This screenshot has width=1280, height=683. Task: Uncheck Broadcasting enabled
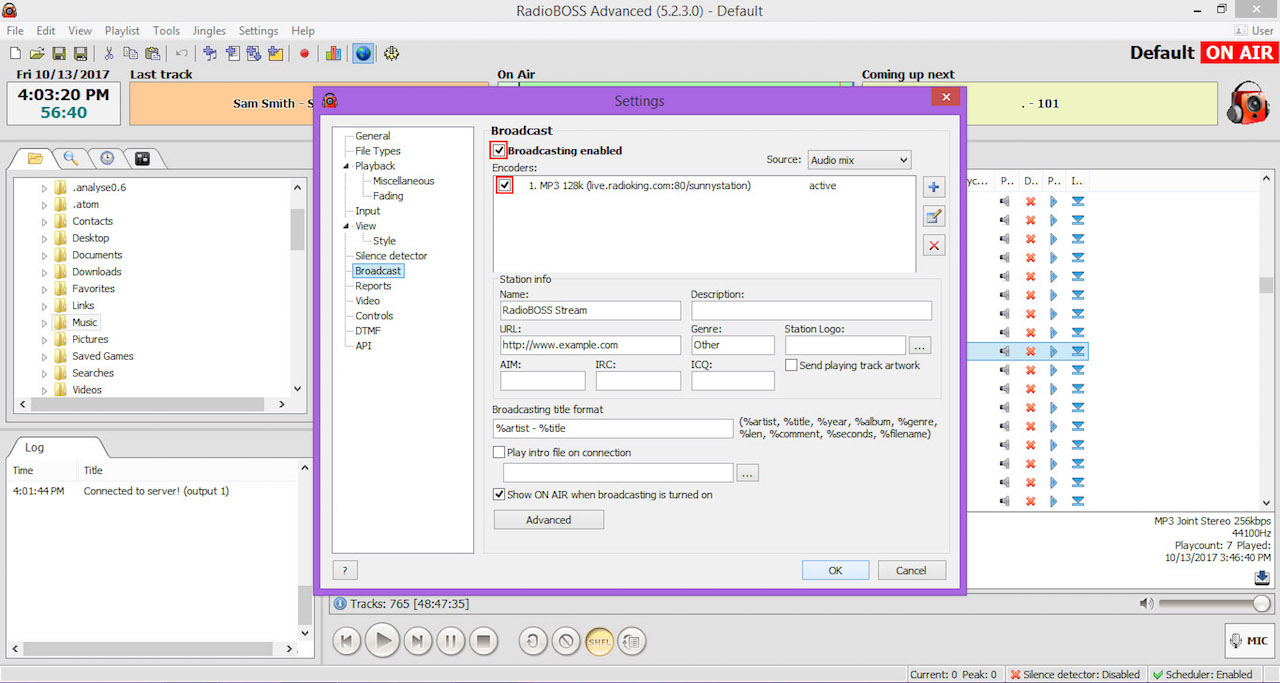(499, 150)
